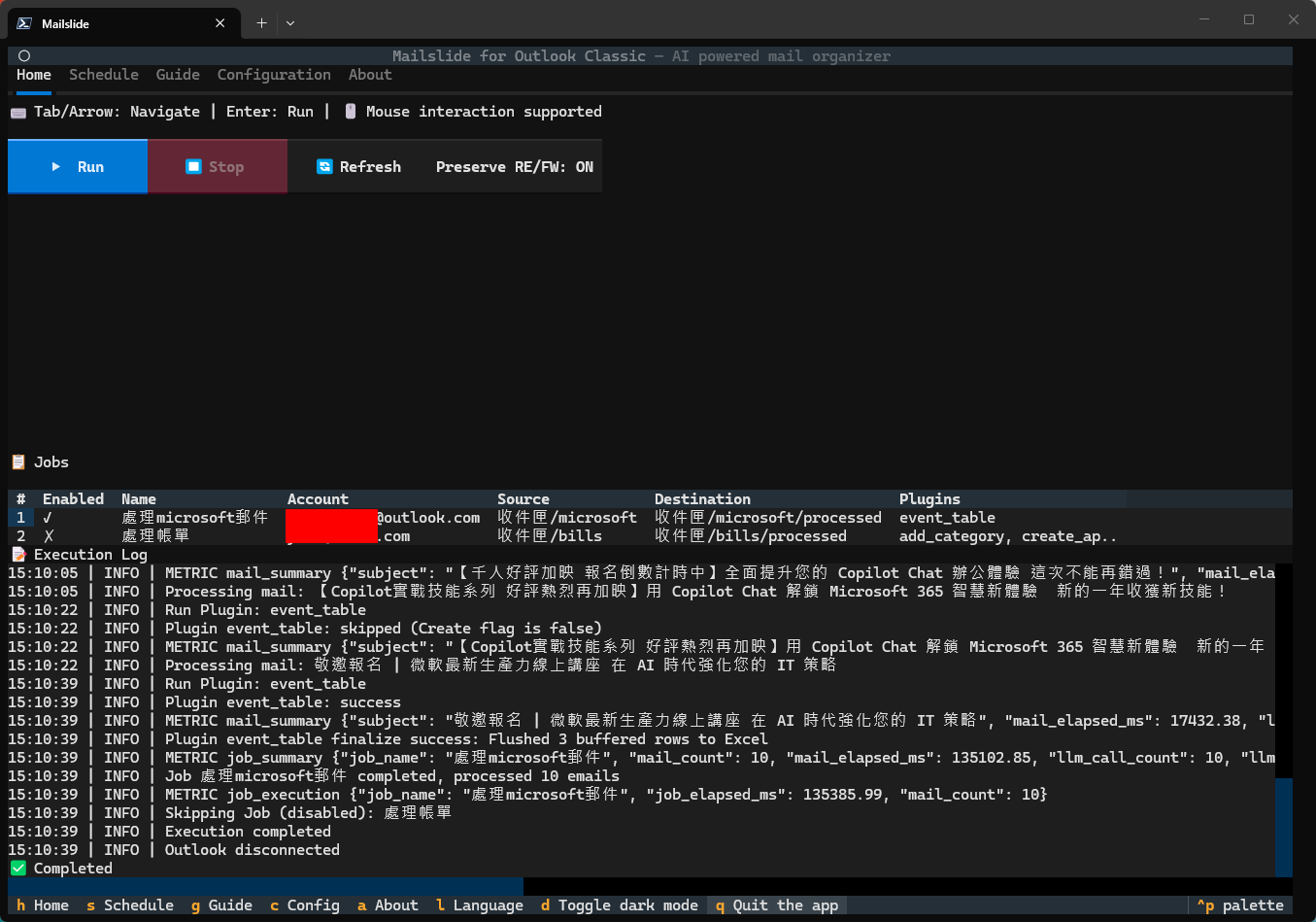Open the command palette in footer
1316x922 pixels.
tap(1240, 905)
